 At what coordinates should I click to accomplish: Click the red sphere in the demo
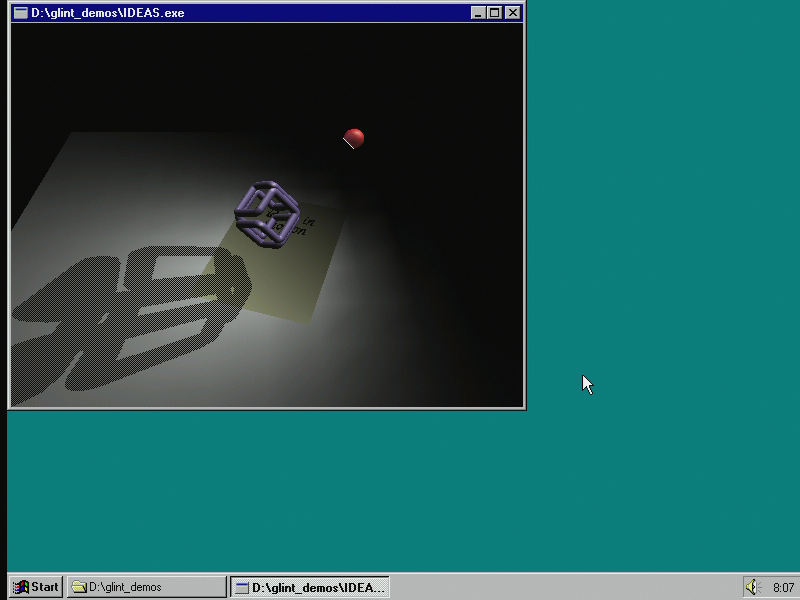pos(354,138)
